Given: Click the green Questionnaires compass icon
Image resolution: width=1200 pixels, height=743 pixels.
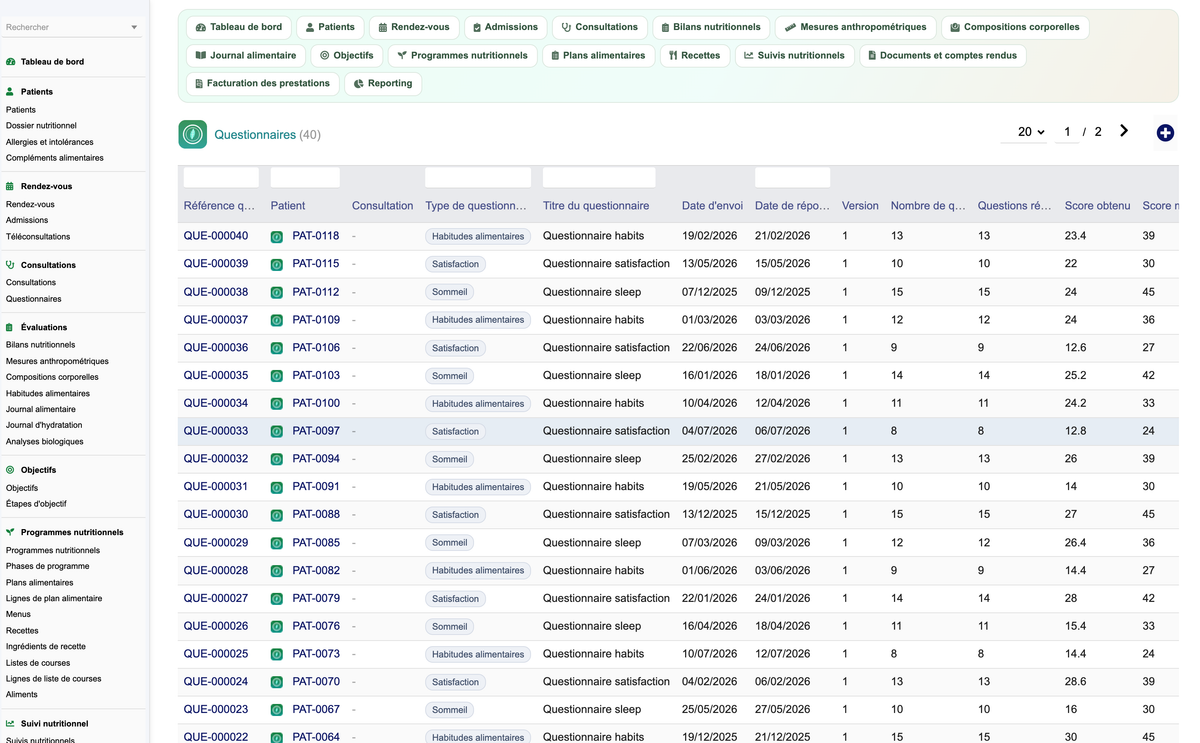Looking at the screenshot, I should tap(193, 134).
